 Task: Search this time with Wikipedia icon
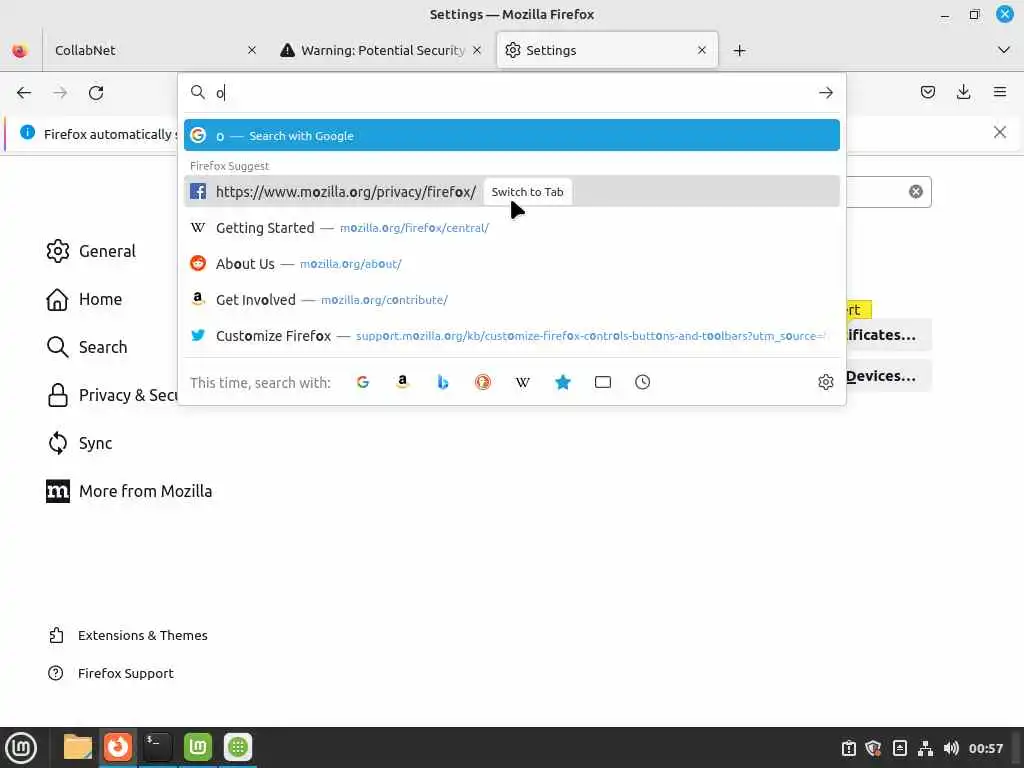point(522,382)
